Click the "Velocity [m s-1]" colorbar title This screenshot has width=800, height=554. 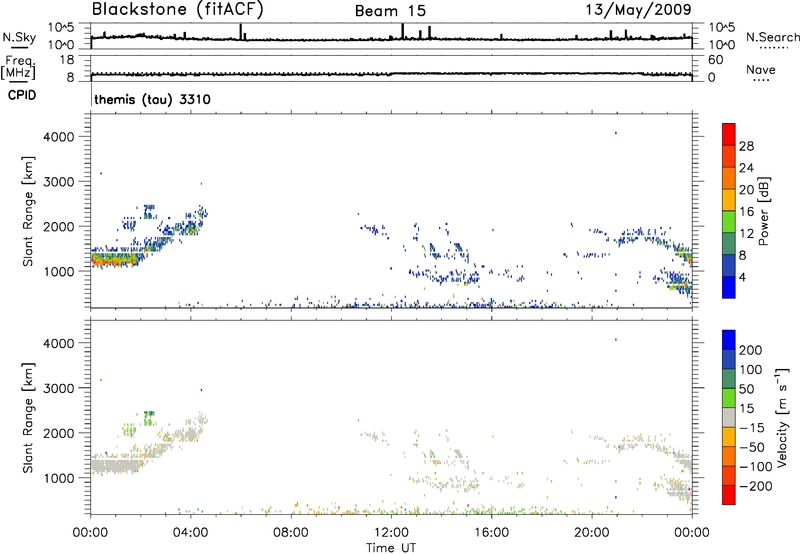click(x=782, y=417)
